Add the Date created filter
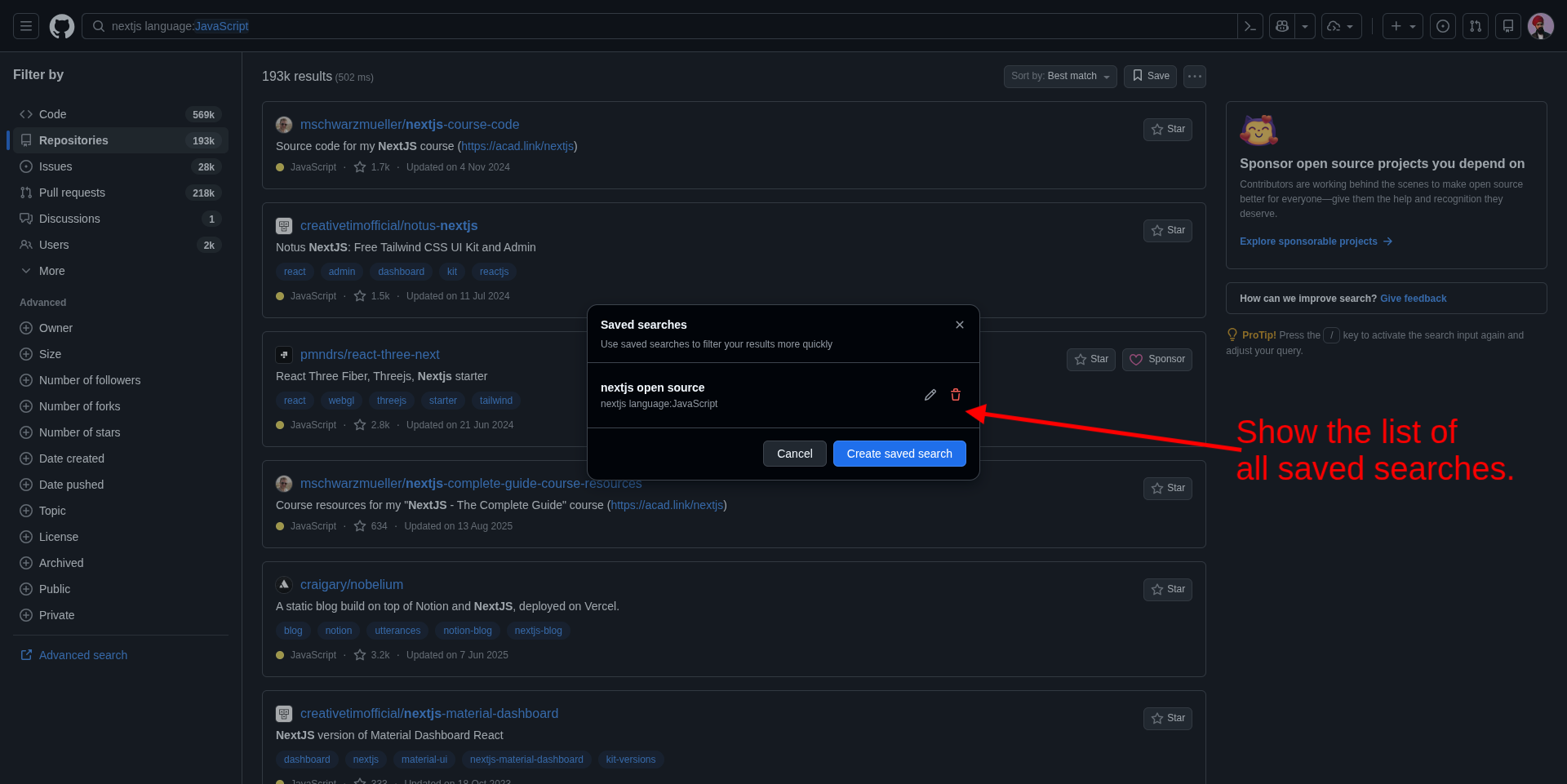This screenshot has width=1567, height=784. point(121,458)
